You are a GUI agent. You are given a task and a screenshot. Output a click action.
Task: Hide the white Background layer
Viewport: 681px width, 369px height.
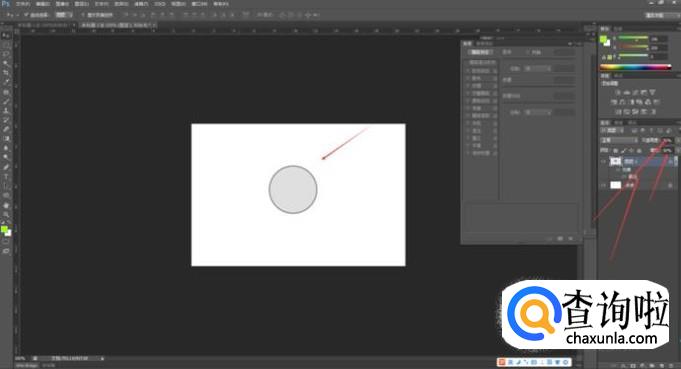(x=603, y=185)
